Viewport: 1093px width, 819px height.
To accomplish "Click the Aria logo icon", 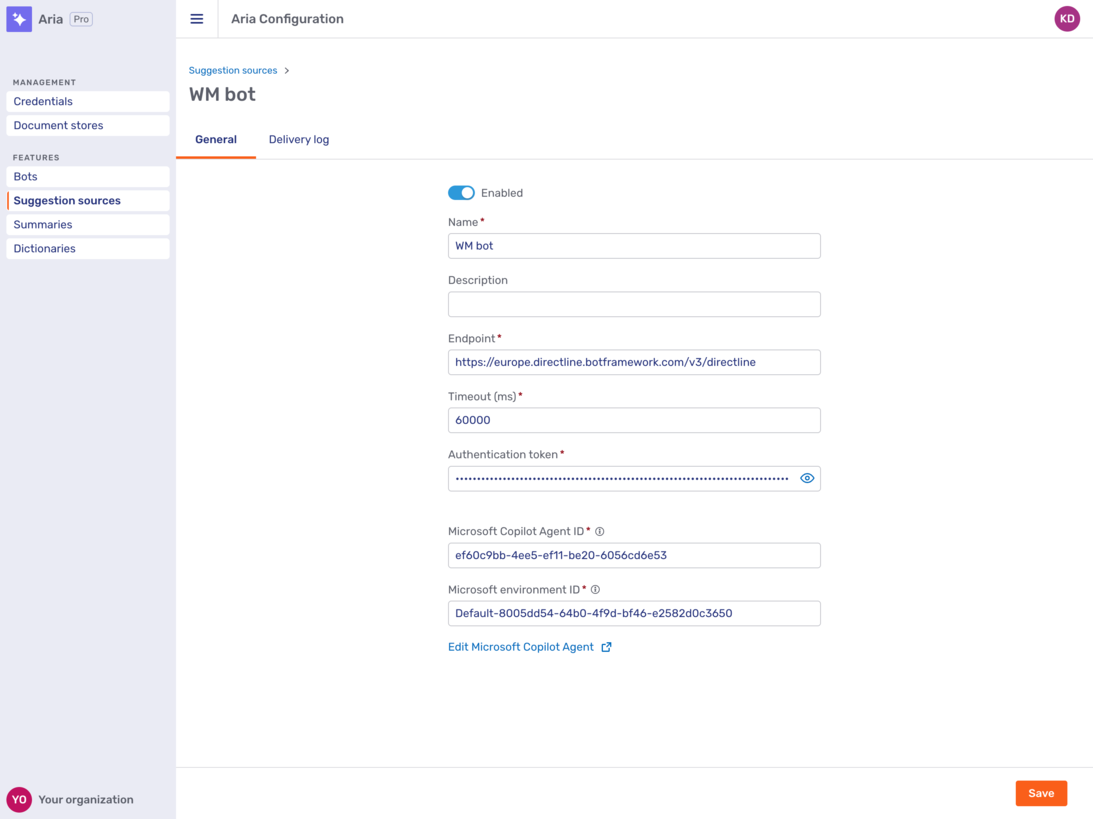I will tap(19, 19).
